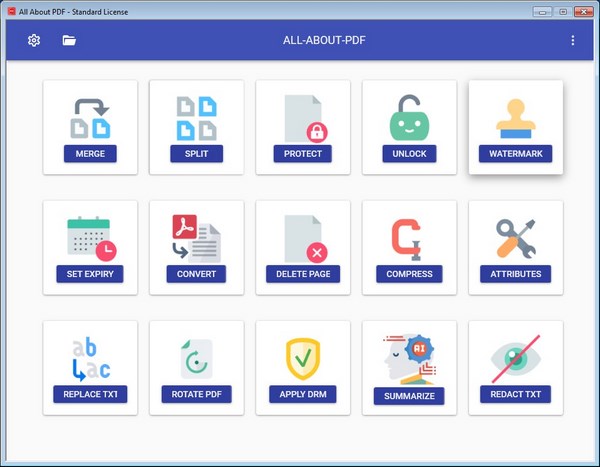Click the Rotate PDF icon
Image resolution: width=600 pixels, height=467 pixels.
(196, 359)
